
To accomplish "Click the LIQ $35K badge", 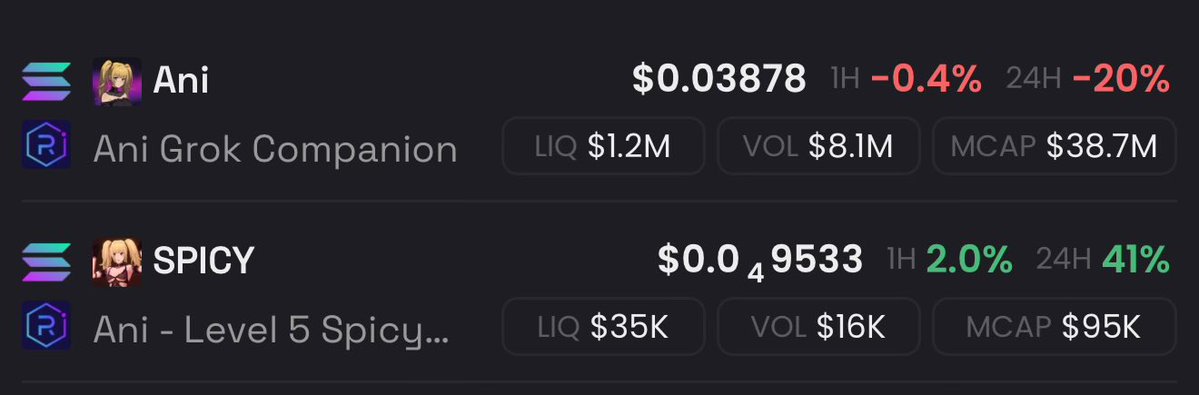I will [x=603, y=327].
